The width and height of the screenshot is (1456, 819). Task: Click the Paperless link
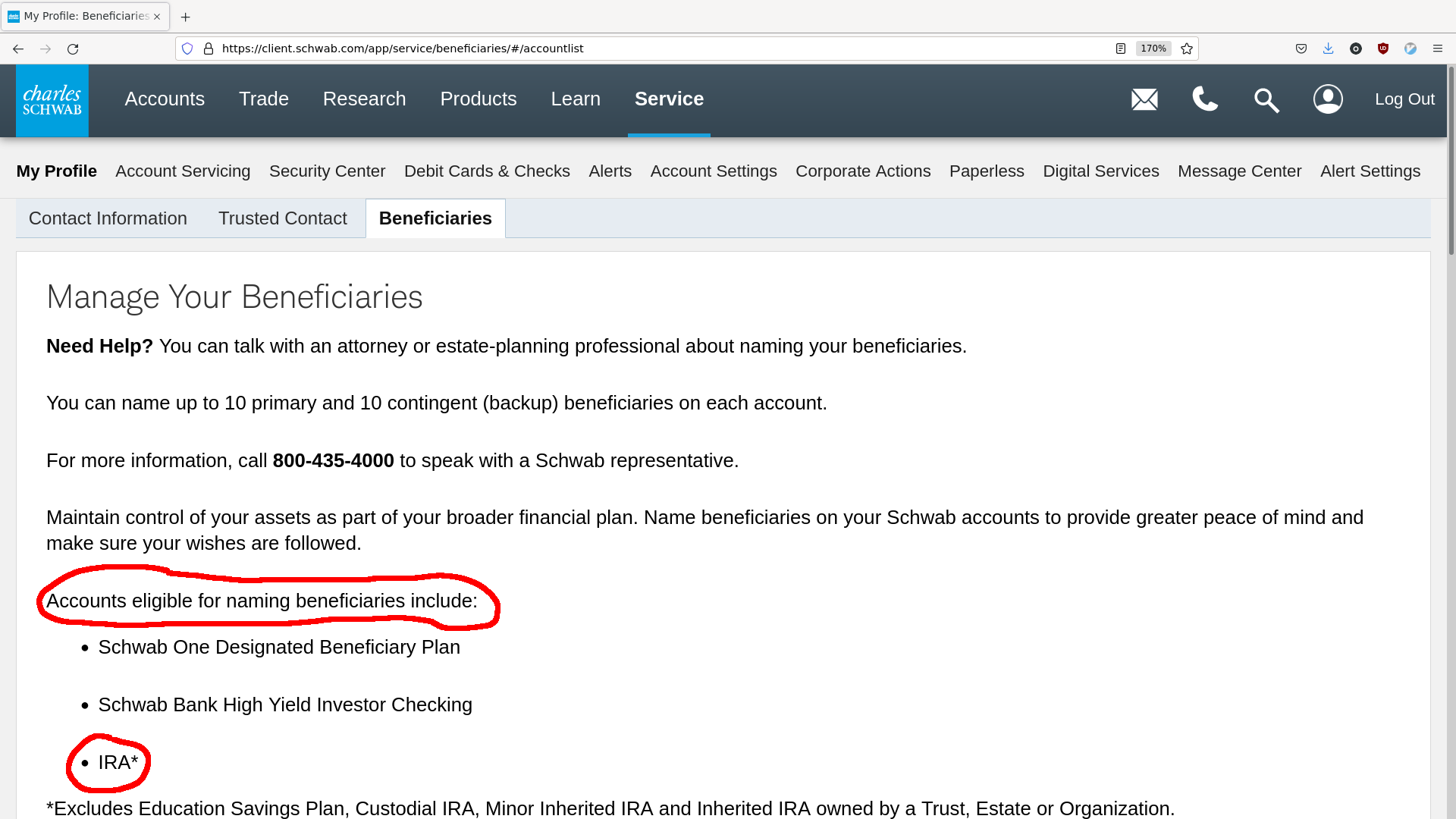[986, 171]
